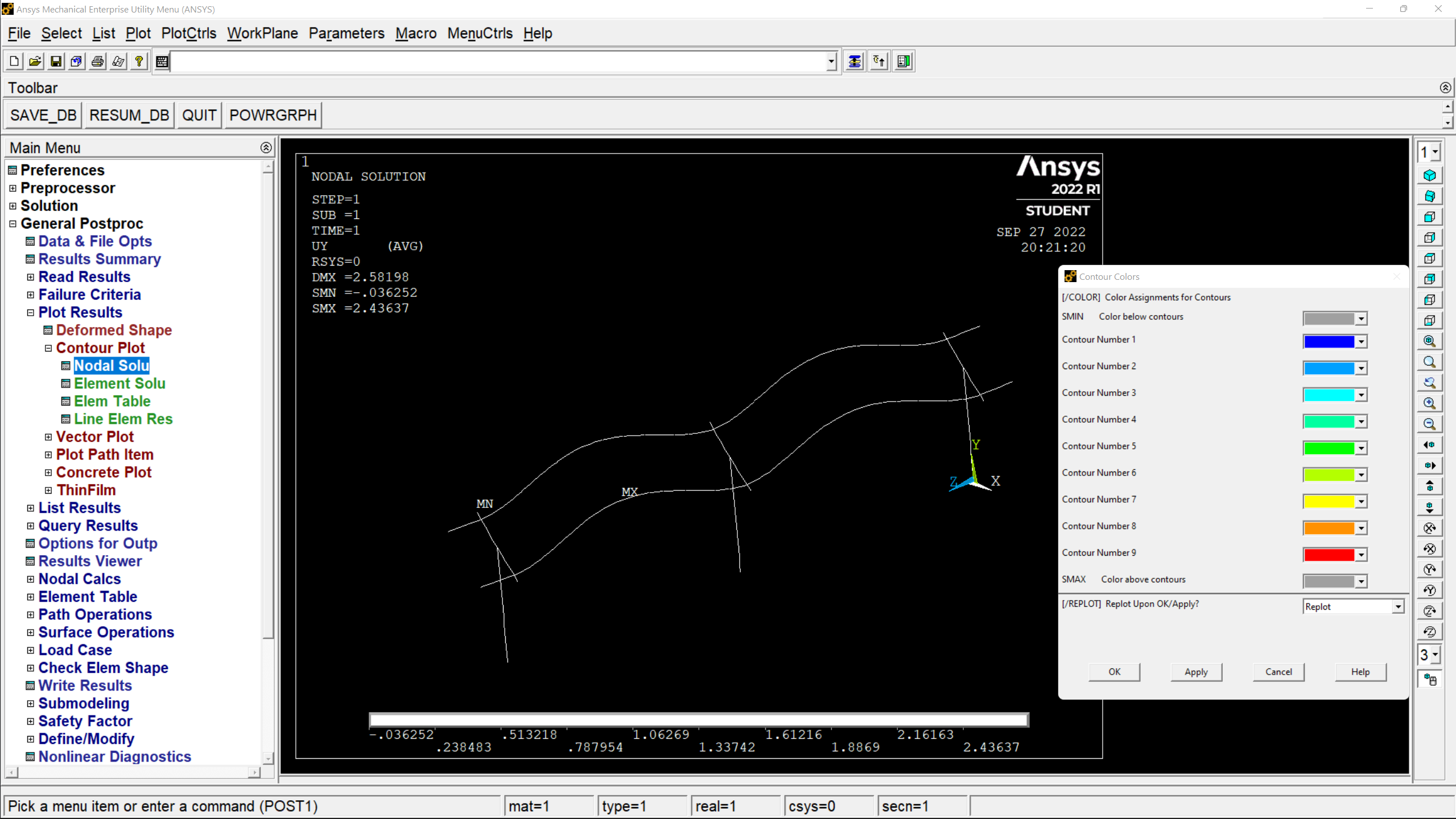Collapse the Main Menu panel chevron
Screen dimensions: 1456x819
266,148
